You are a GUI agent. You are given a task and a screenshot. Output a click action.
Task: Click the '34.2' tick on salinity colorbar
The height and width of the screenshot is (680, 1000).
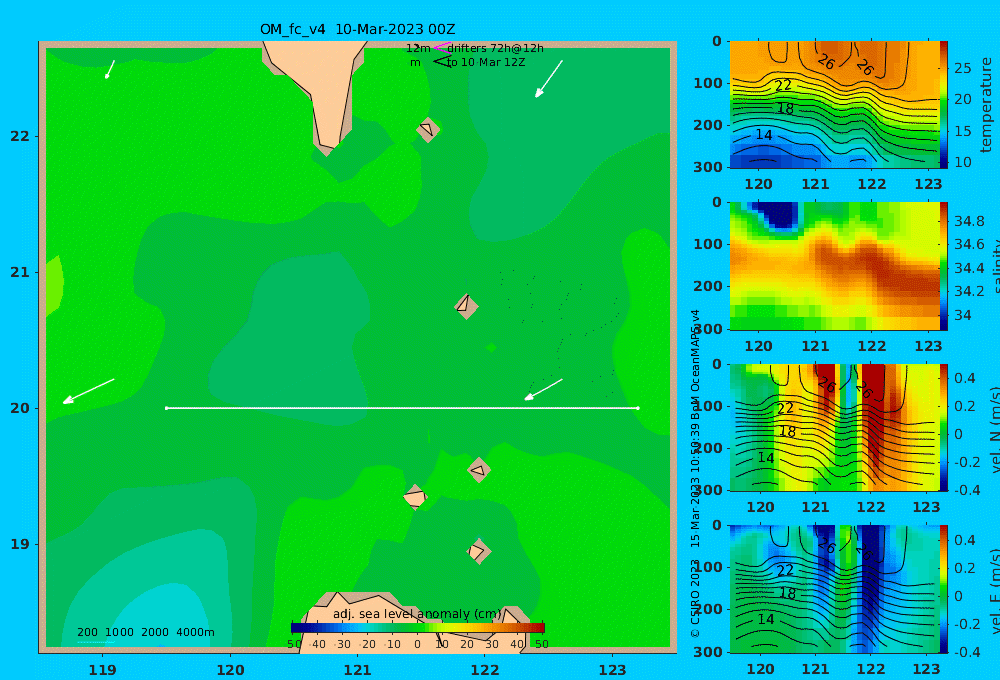pyautogui.click(x=969, y=292)
